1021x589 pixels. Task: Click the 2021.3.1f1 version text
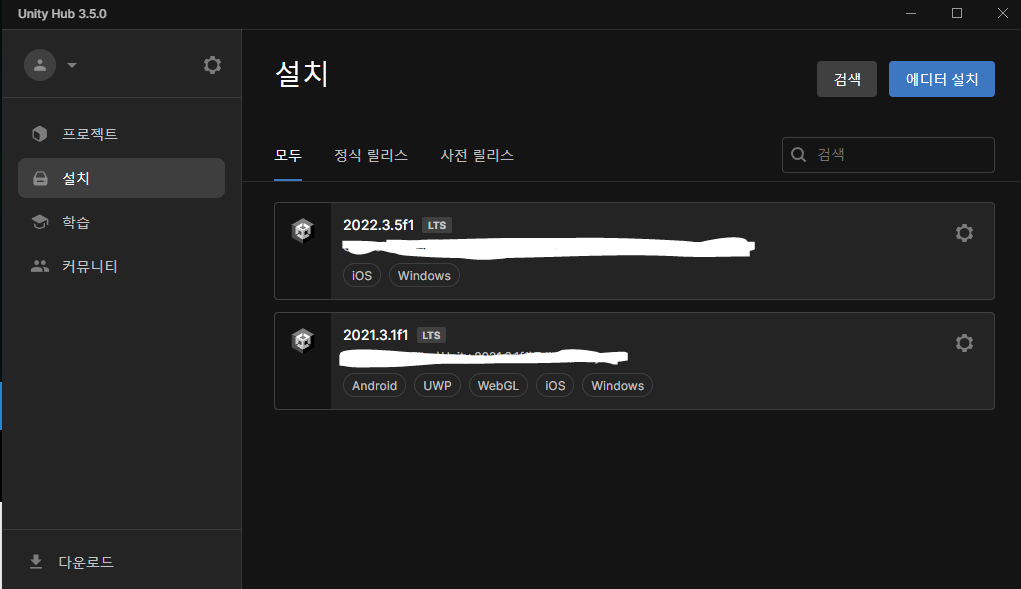[x=375, y=335]
